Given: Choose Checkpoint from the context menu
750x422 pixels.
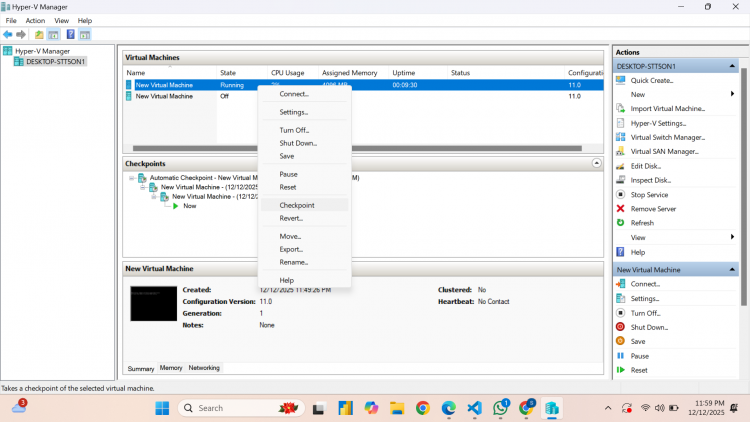Looking at the screenshot, I should tap(304, 205).
